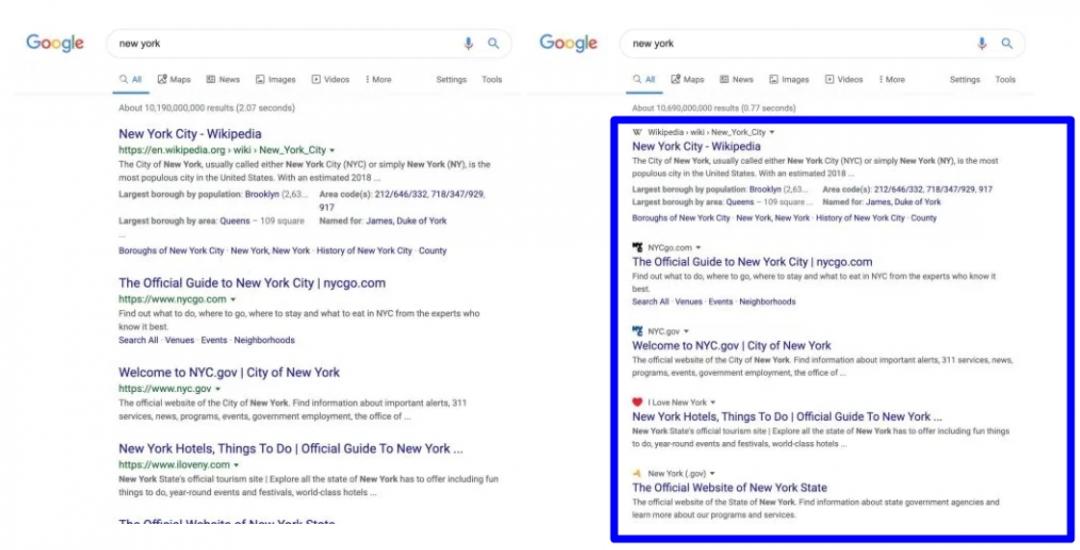Click the magnifier search button on right page
The height and width of the screenshot is (550, 1080).
(x=1007, y=43)
